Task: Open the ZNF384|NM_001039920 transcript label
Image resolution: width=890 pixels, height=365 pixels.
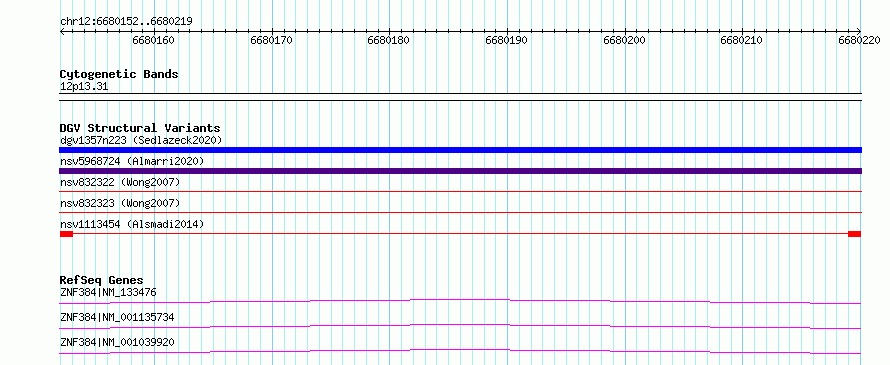Action: coord(117,342)
